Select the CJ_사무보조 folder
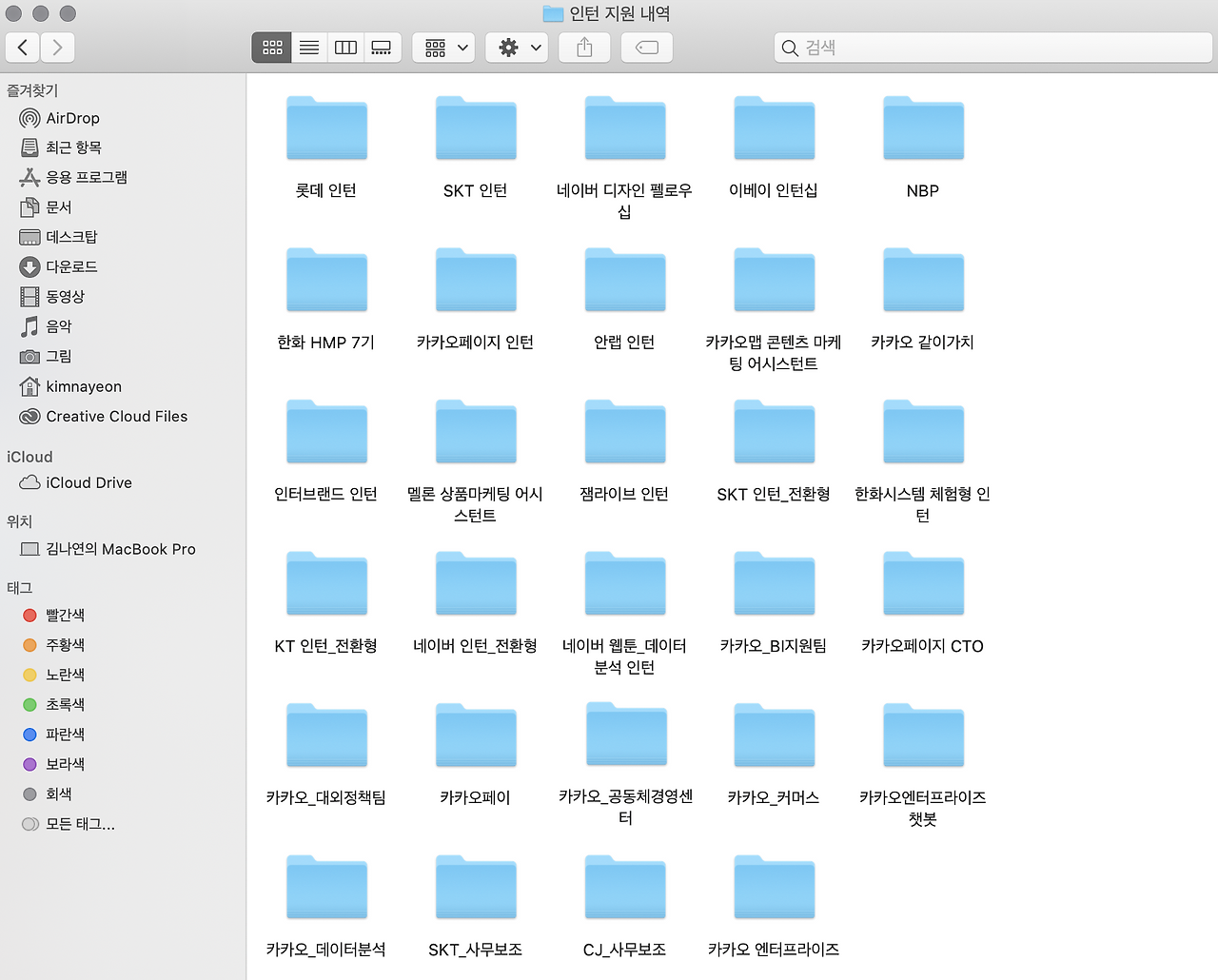 tap(624, 907)
